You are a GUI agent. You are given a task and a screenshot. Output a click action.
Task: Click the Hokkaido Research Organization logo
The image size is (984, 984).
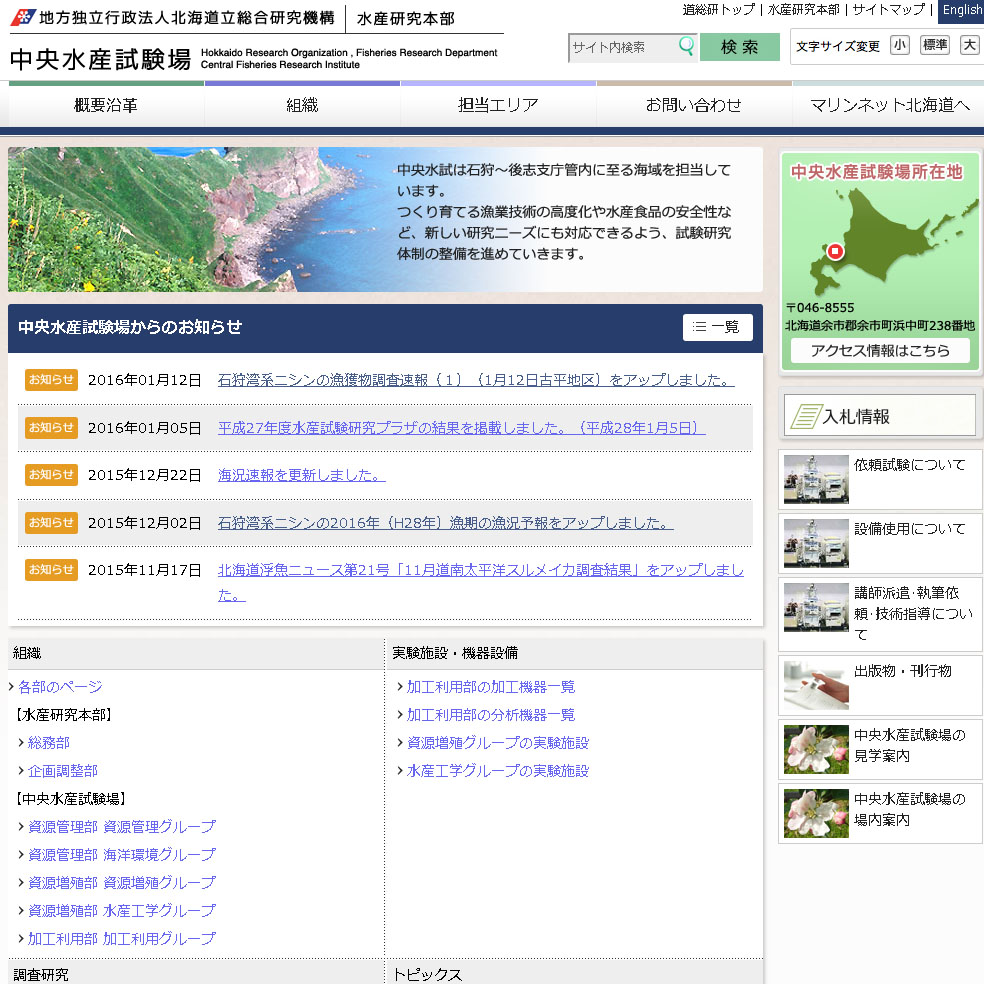[23, 17]
